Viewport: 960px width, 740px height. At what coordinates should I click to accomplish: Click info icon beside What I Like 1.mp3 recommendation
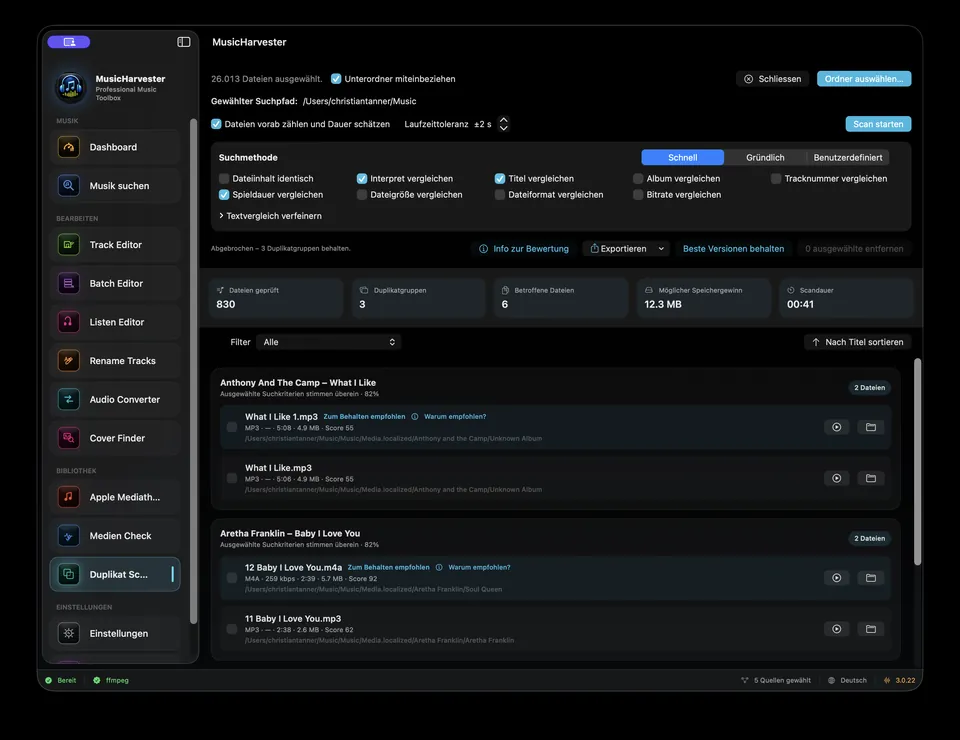click(x=414, y=417)
